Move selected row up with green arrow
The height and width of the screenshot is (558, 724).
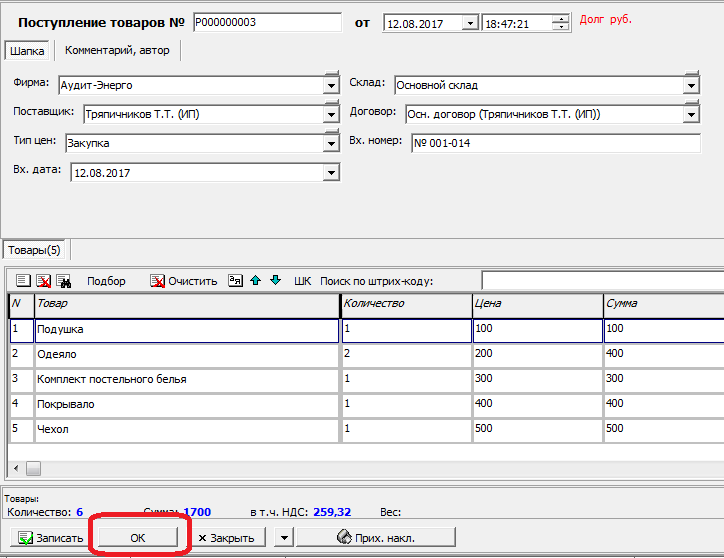(256, 281)
